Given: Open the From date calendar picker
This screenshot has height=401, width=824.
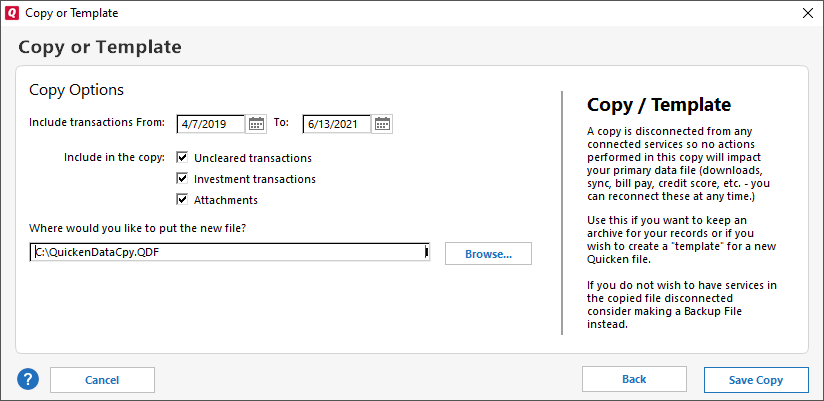Looking at the screenshot, I should tap(257, 124).
